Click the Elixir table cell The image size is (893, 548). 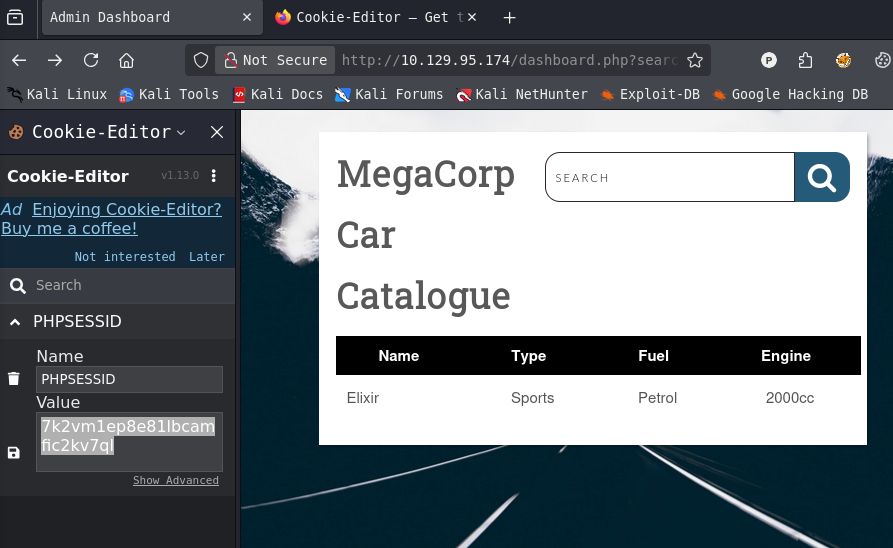click(363, 398)
